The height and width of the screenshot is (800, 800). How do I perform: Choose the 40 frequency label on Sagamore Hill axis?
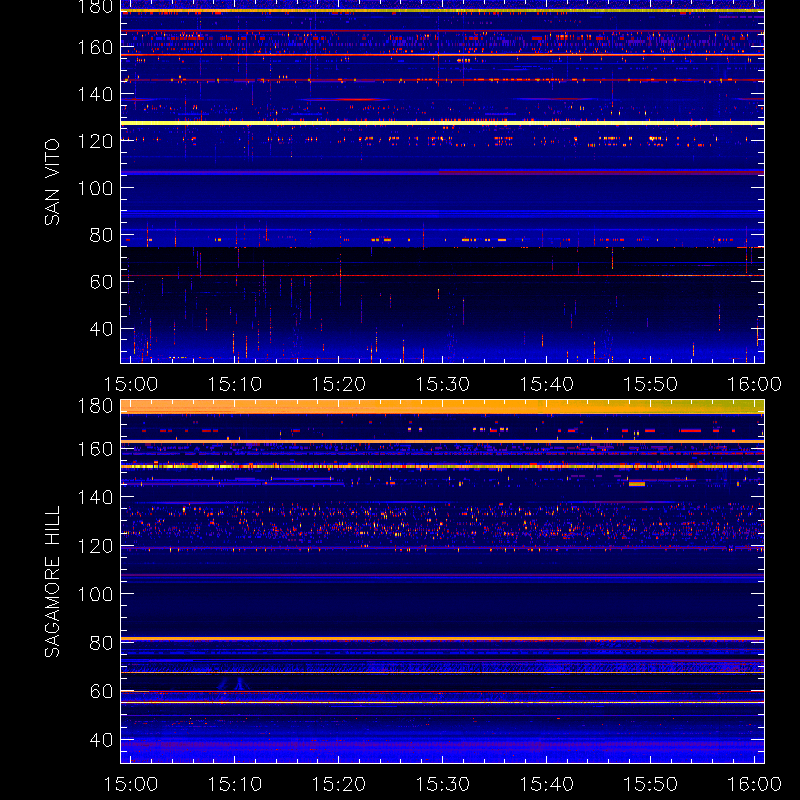101,740
